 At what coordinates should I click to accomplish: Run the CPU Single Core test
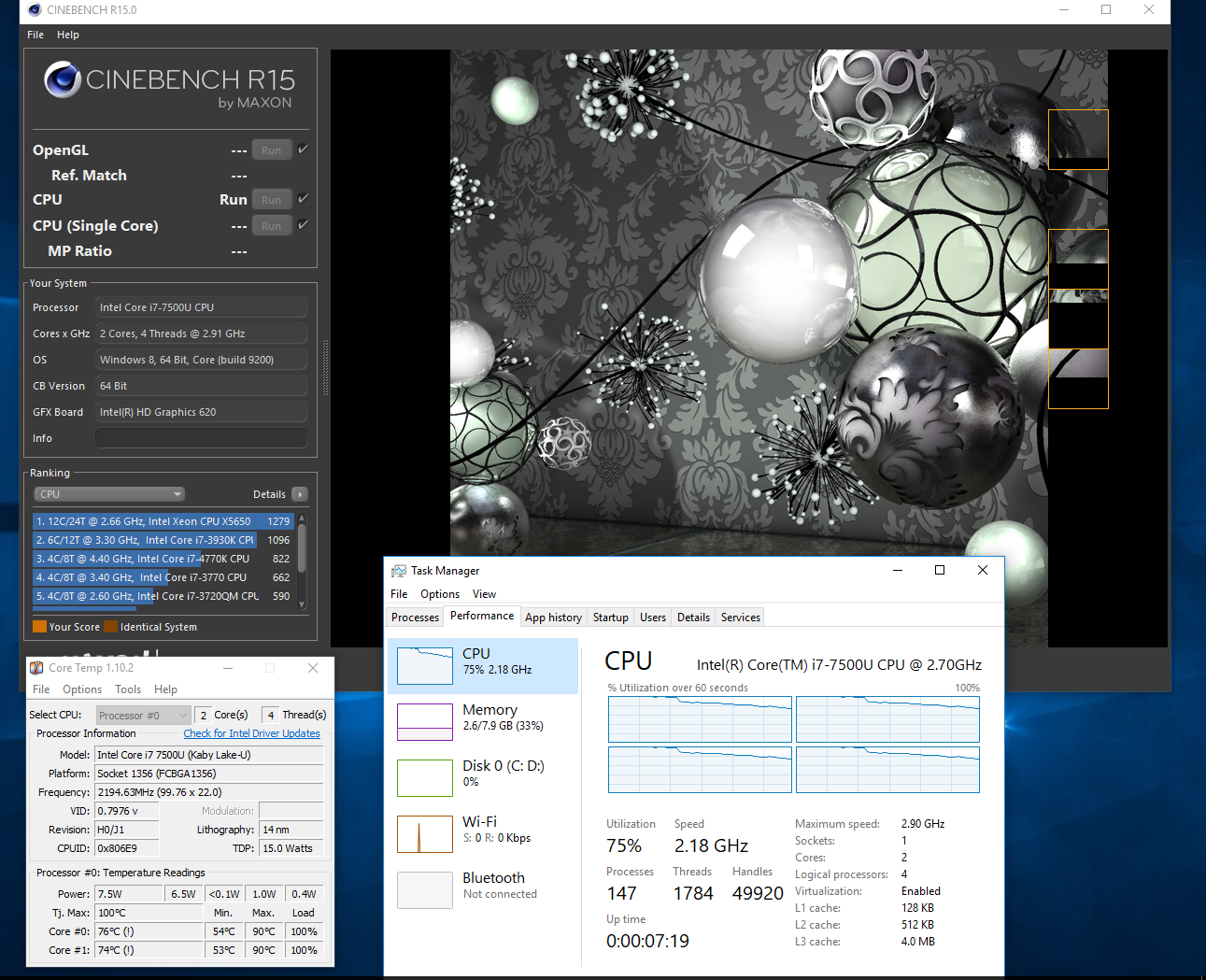click(x=272, y=226)
